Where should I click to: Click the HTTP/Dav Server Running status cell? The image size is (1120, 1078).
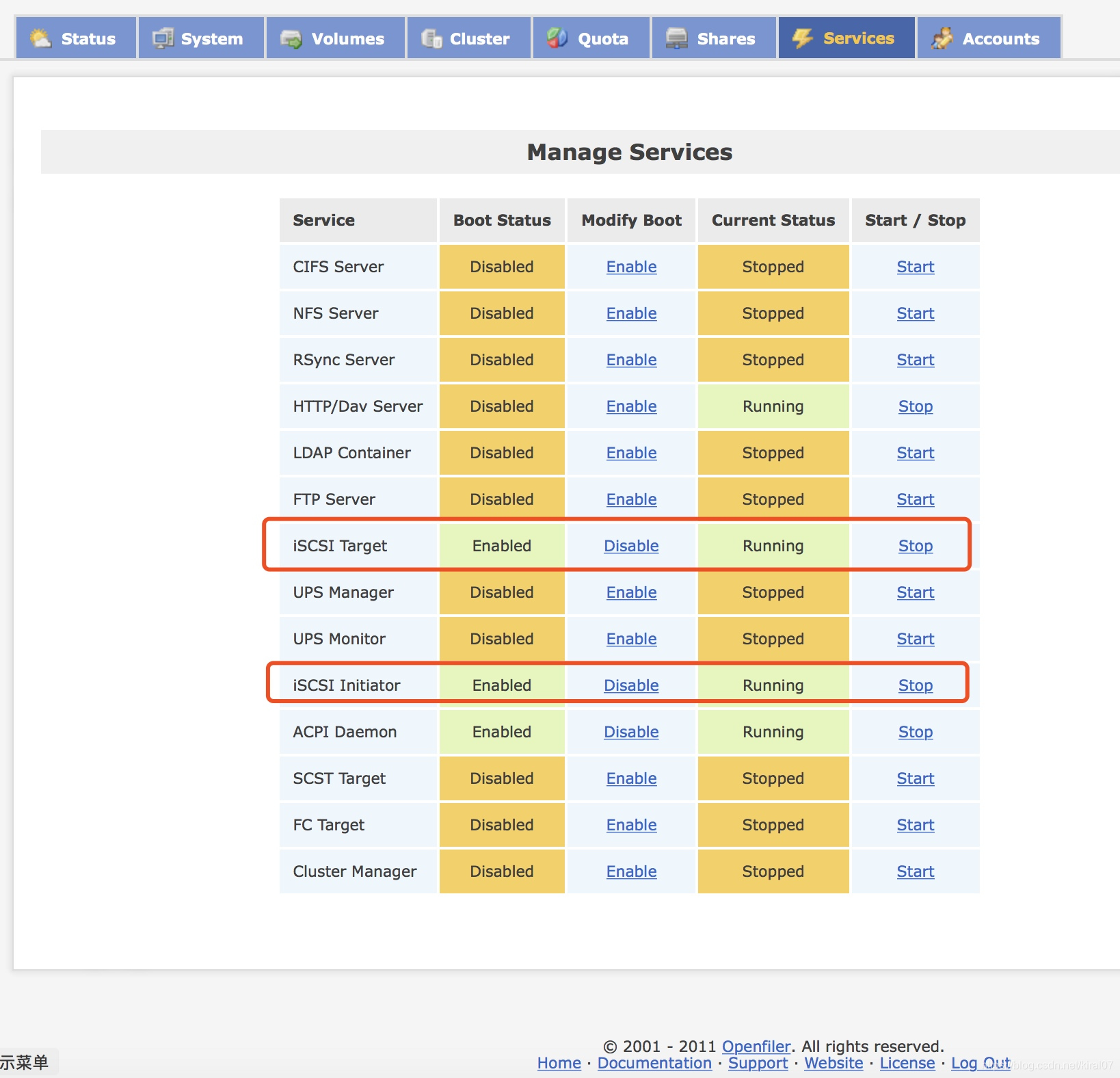pyautogui.click(x=773, y=406)
